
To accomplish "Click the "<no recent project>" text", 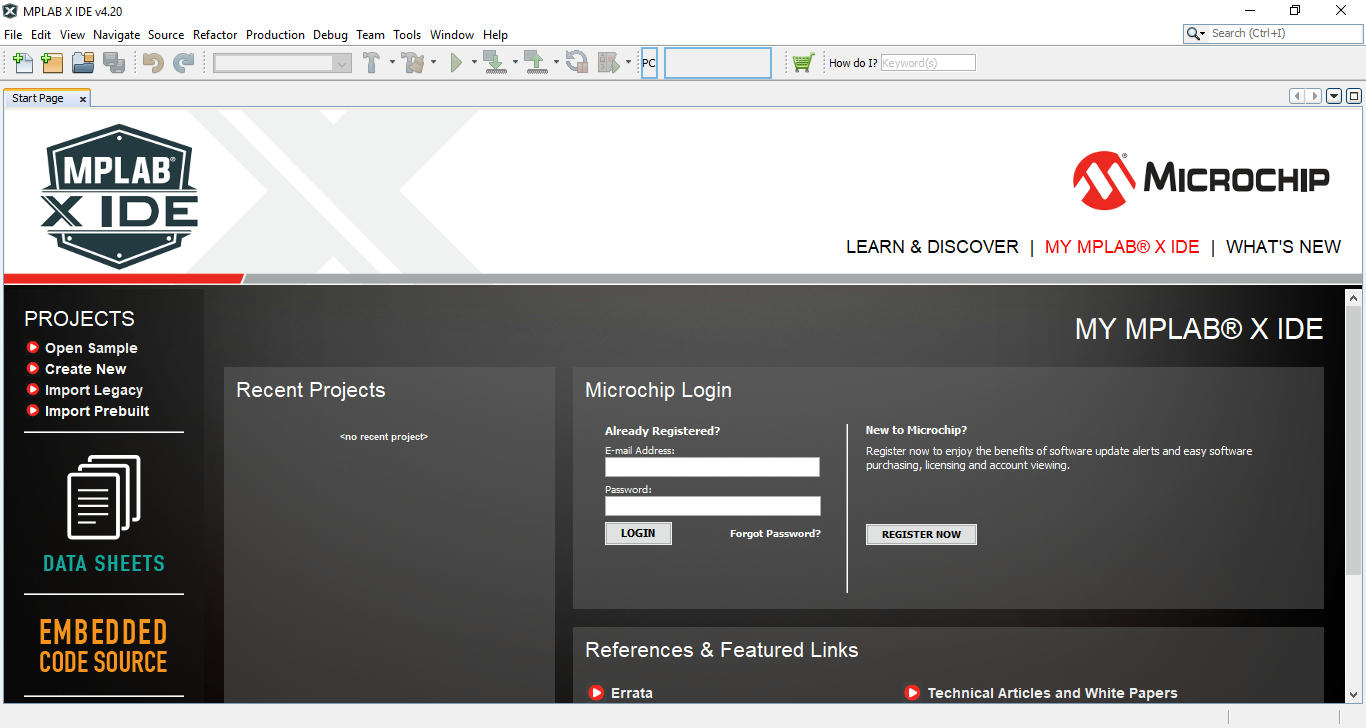I will tap(384, 437).
